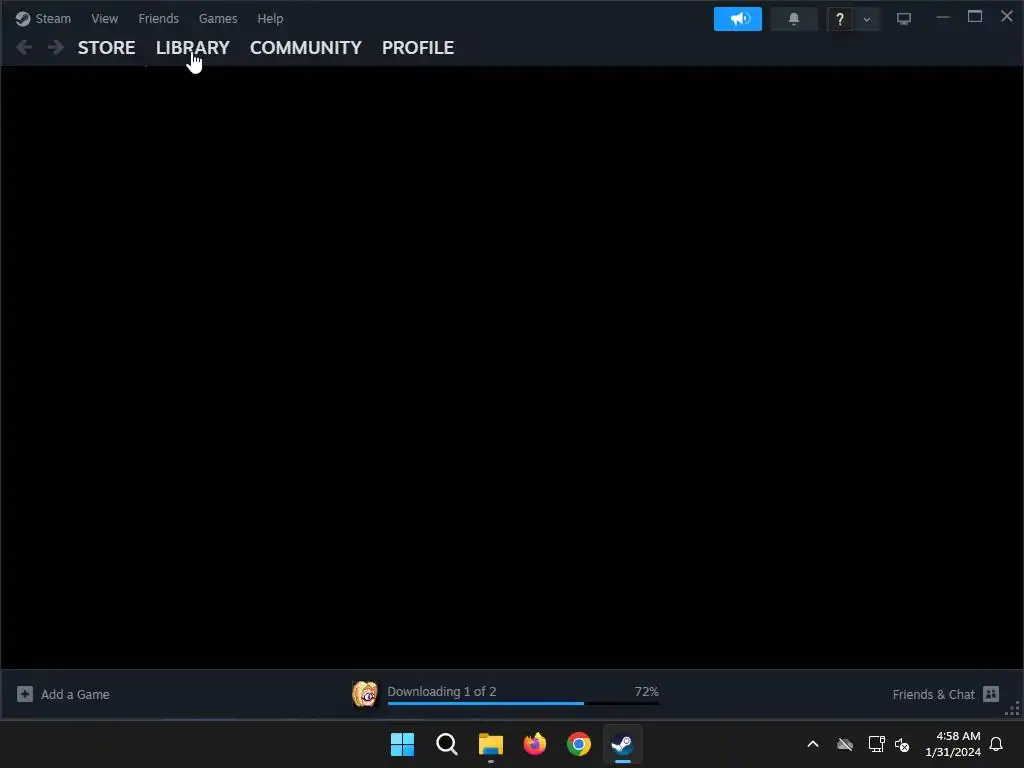Click the question mark help button

pyautogui.click(x=840, y=19)
